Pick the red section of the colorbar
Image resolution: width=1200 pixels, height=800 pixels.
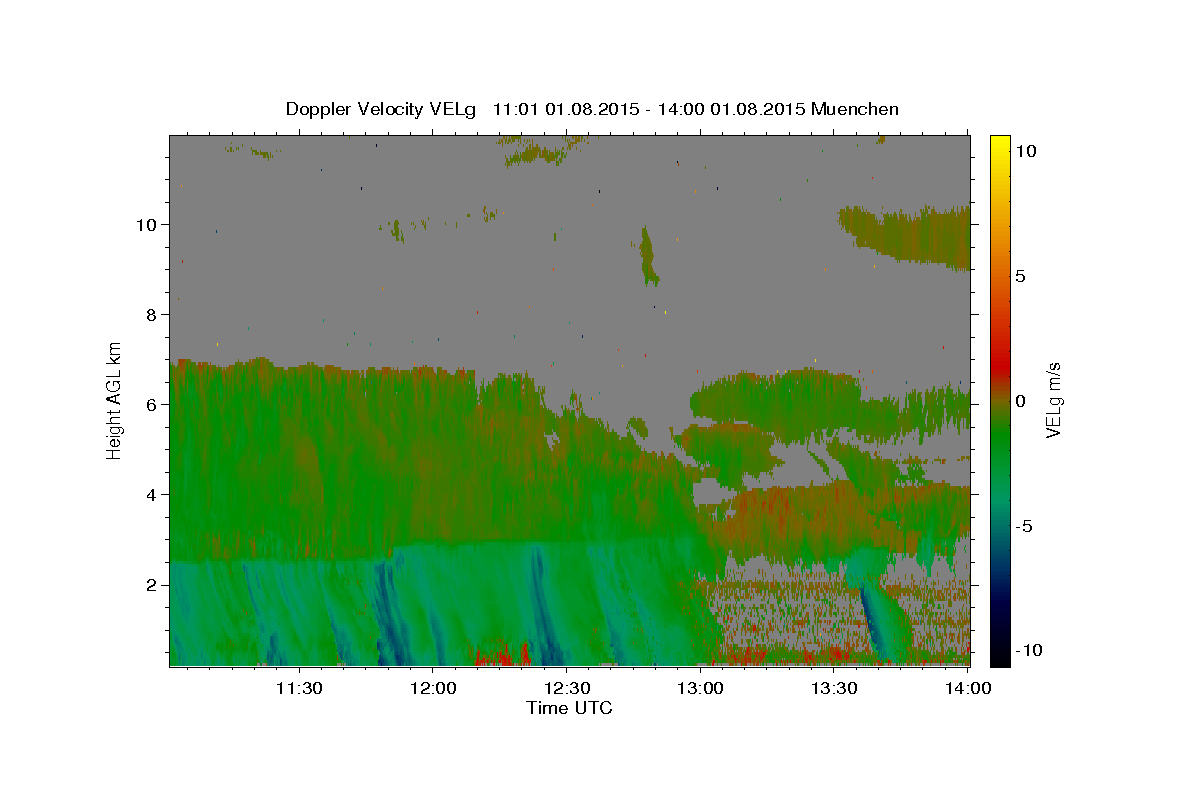coord(1000,365)
